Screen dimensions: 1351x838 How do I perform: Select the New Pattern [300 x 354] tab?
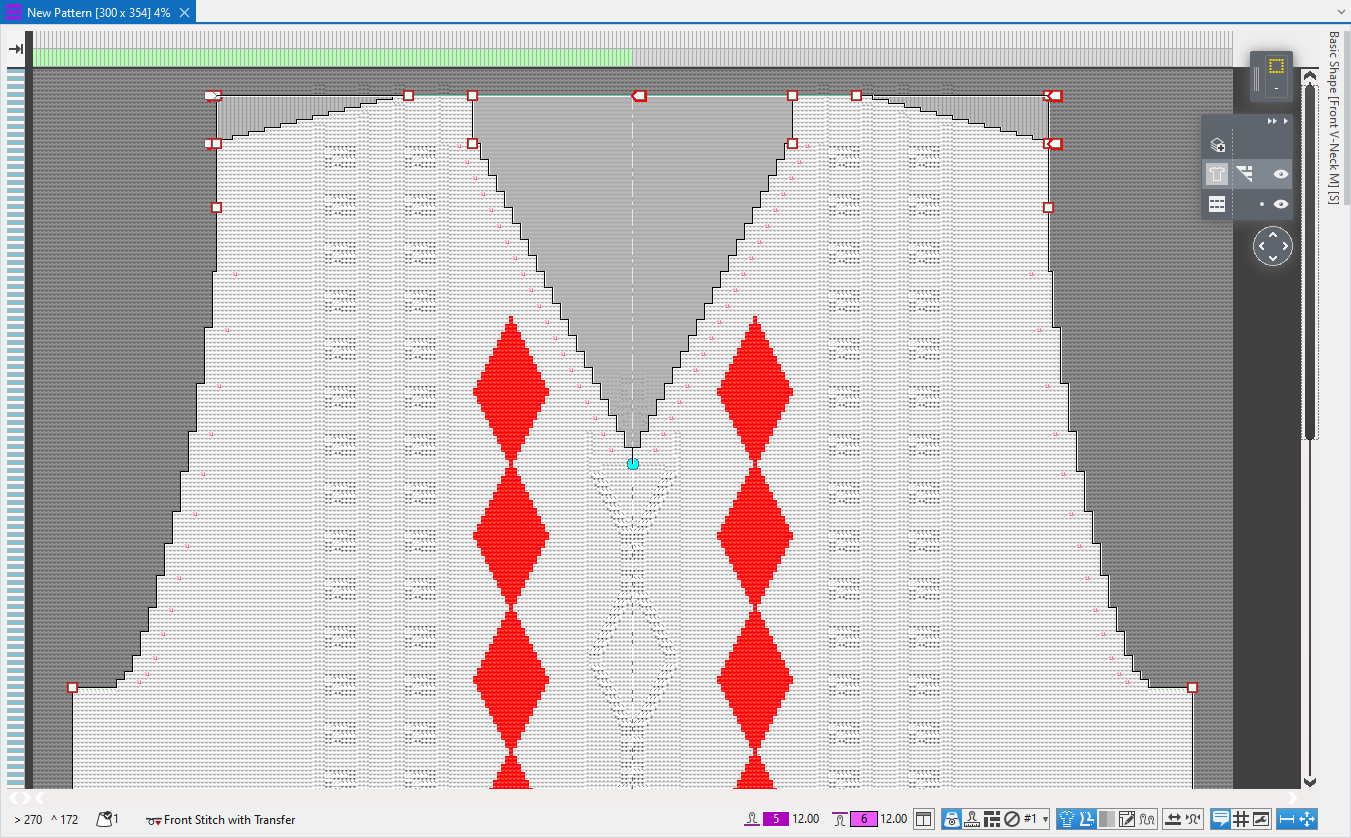tap(97, 12)
